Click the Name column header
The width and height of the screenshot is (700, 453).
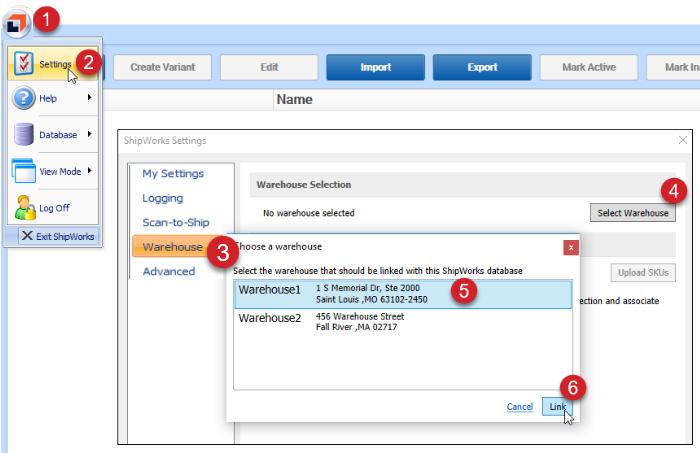294,100
